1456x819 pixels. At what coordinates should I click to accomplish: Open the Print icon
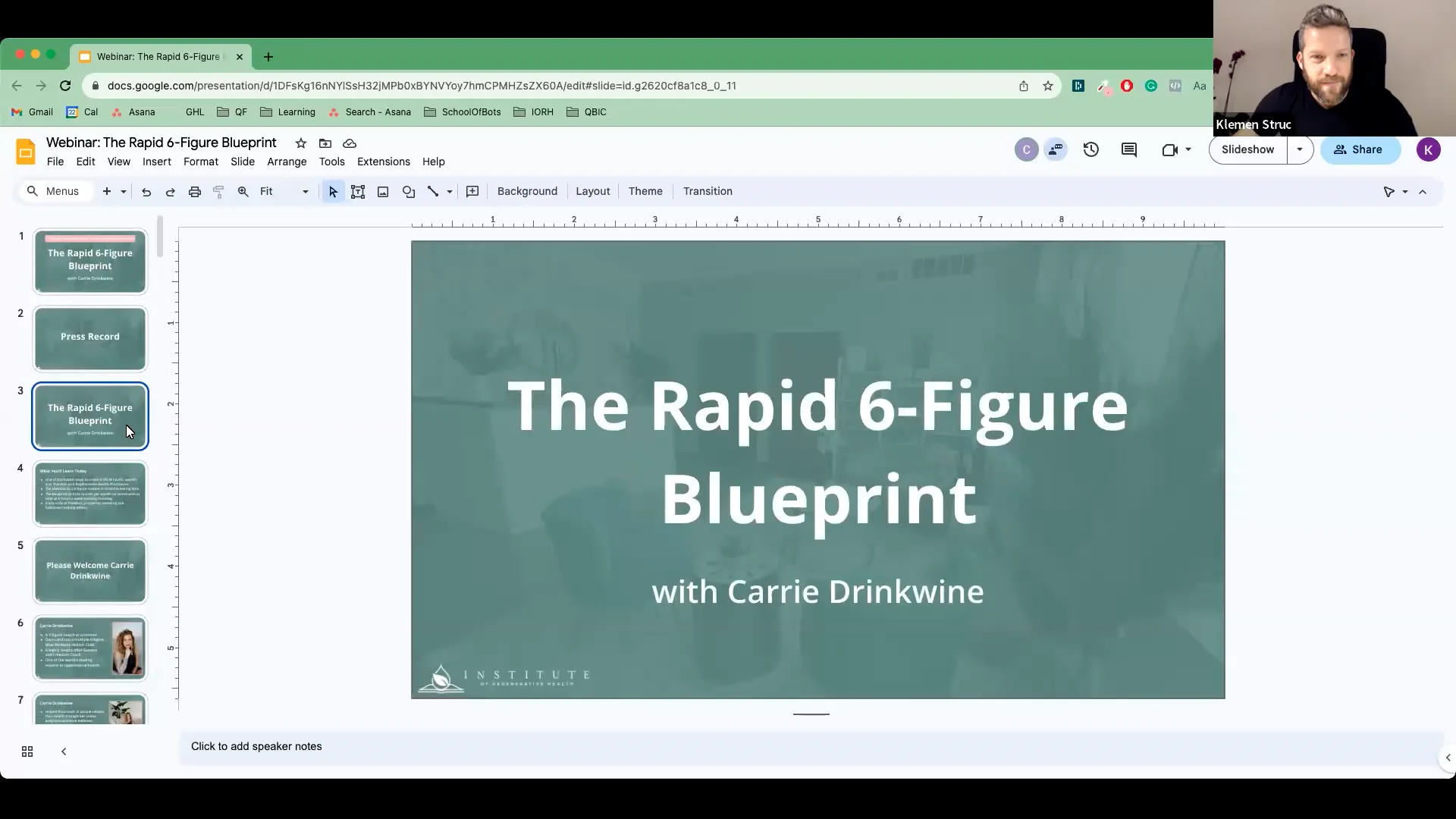pyautogui.click(x=195, y=191)
